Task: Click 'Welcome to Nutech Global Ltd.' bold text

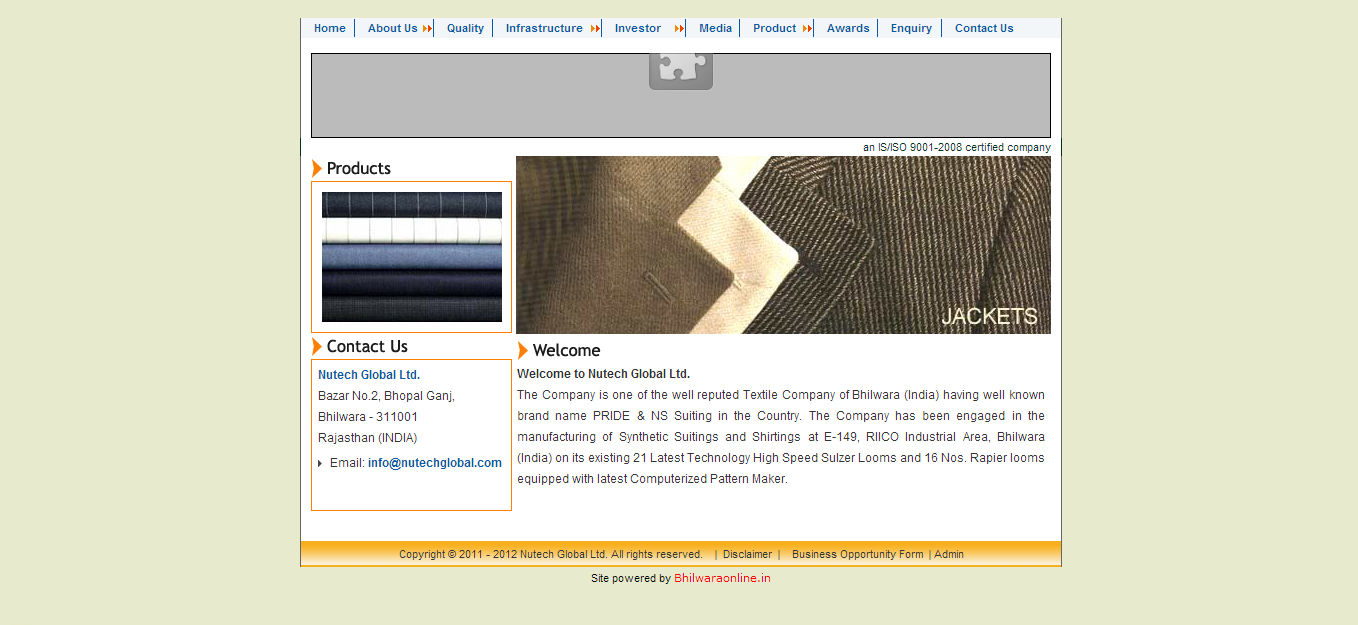Action: click(x=603, y=374)
